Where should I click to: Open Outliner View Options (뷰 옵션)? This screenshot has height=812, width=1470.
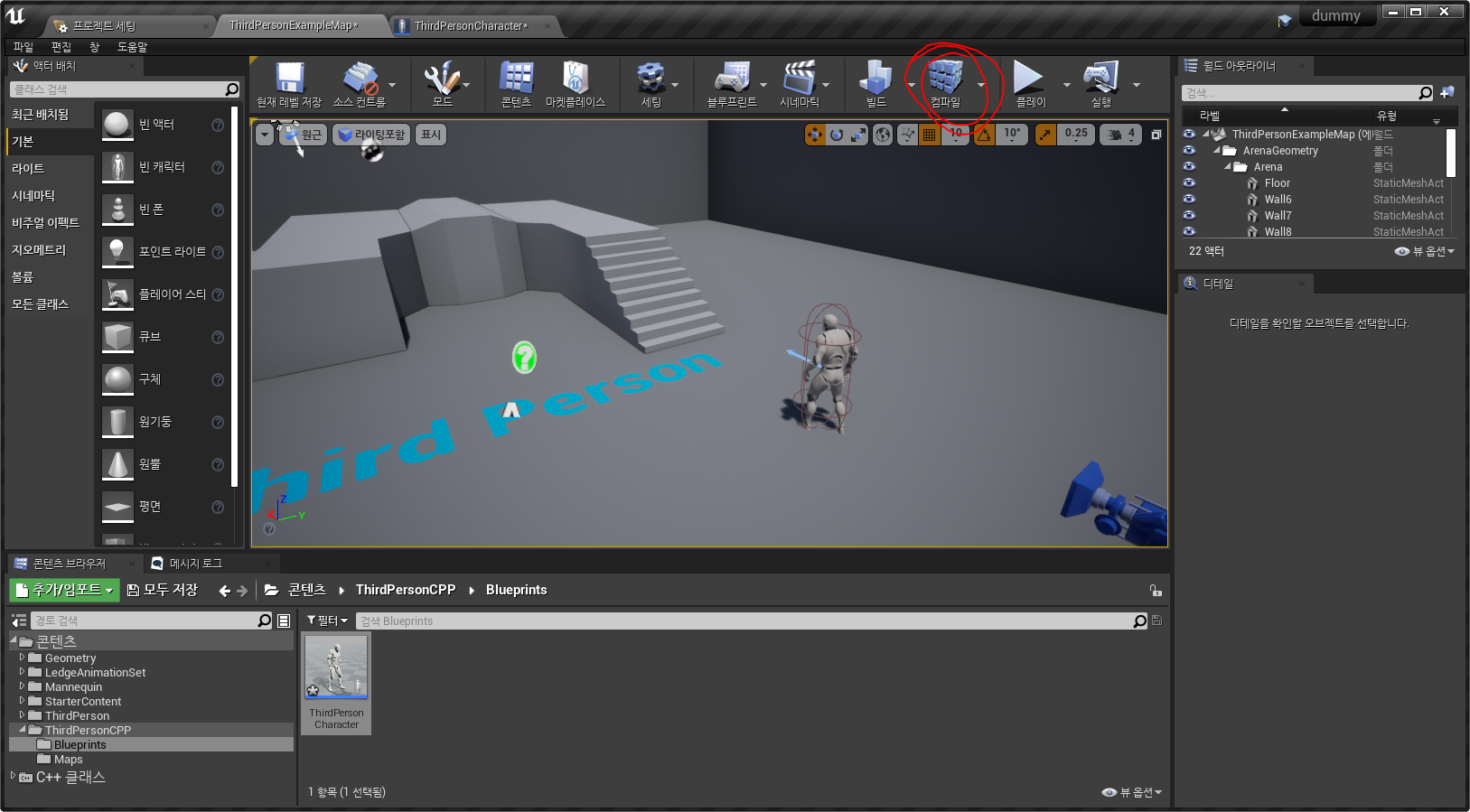pos(1425,251)
